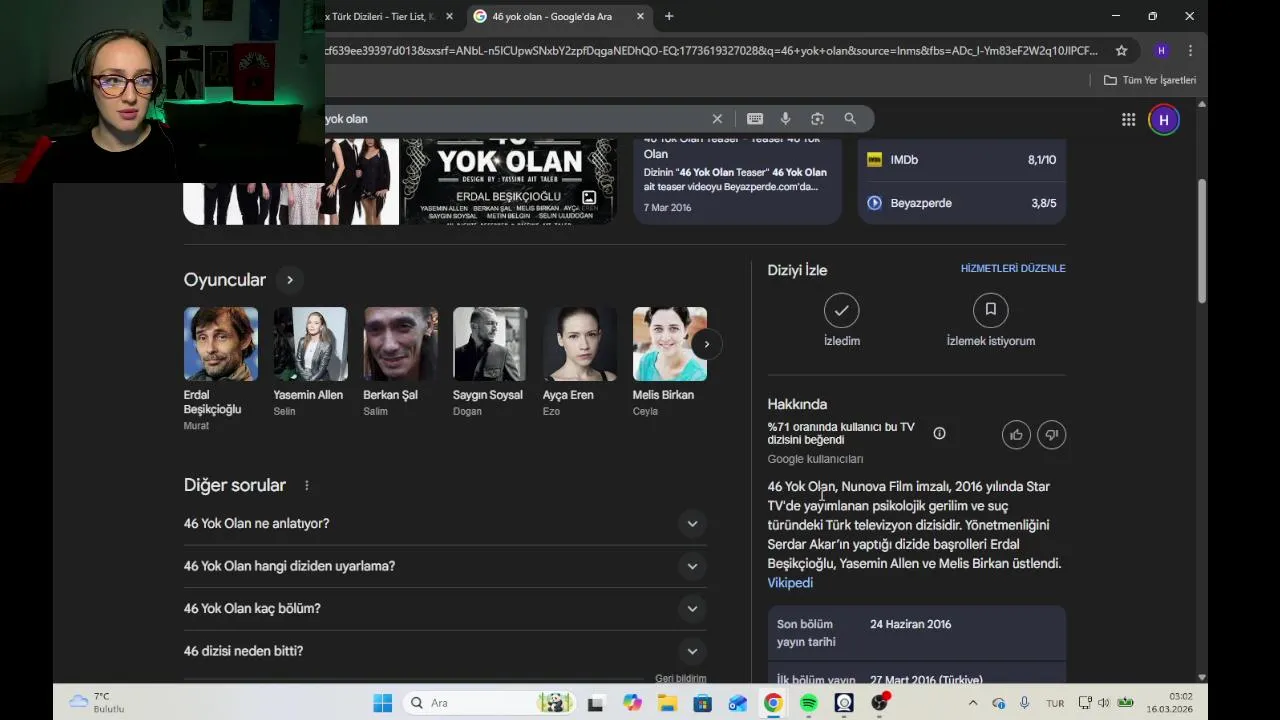Submit the search with the magnifier icon
Screen dimensions: 1280x720
(x=850, y=119)
